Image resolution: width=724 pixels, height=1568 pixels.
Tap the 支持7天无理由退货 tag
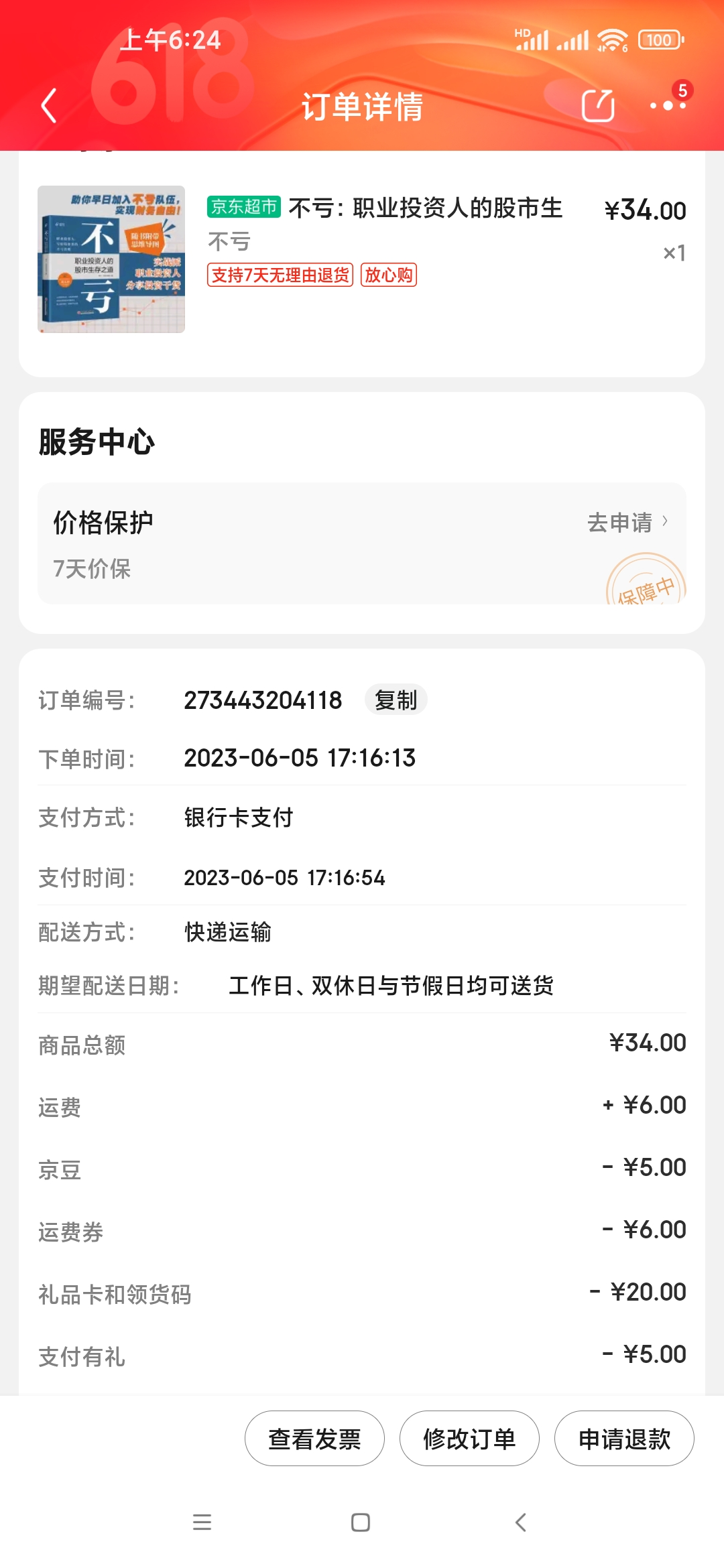pos(280,275)
